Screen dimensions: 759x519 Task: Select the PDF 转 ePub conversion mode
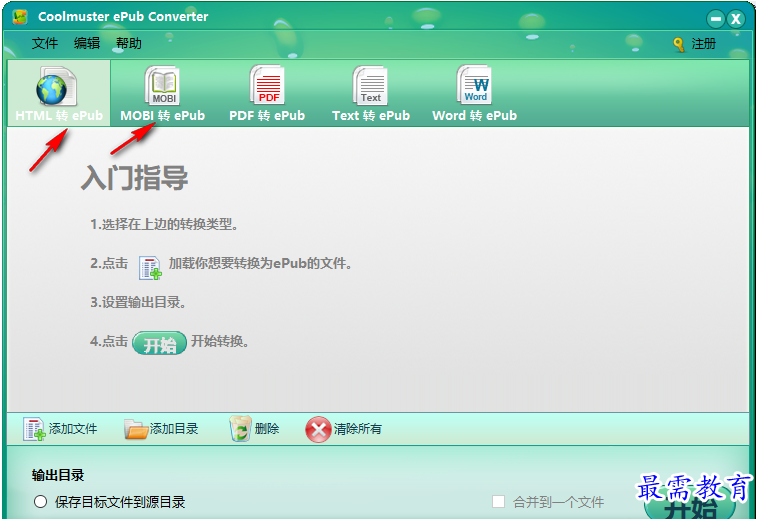(x=267, y=93)
